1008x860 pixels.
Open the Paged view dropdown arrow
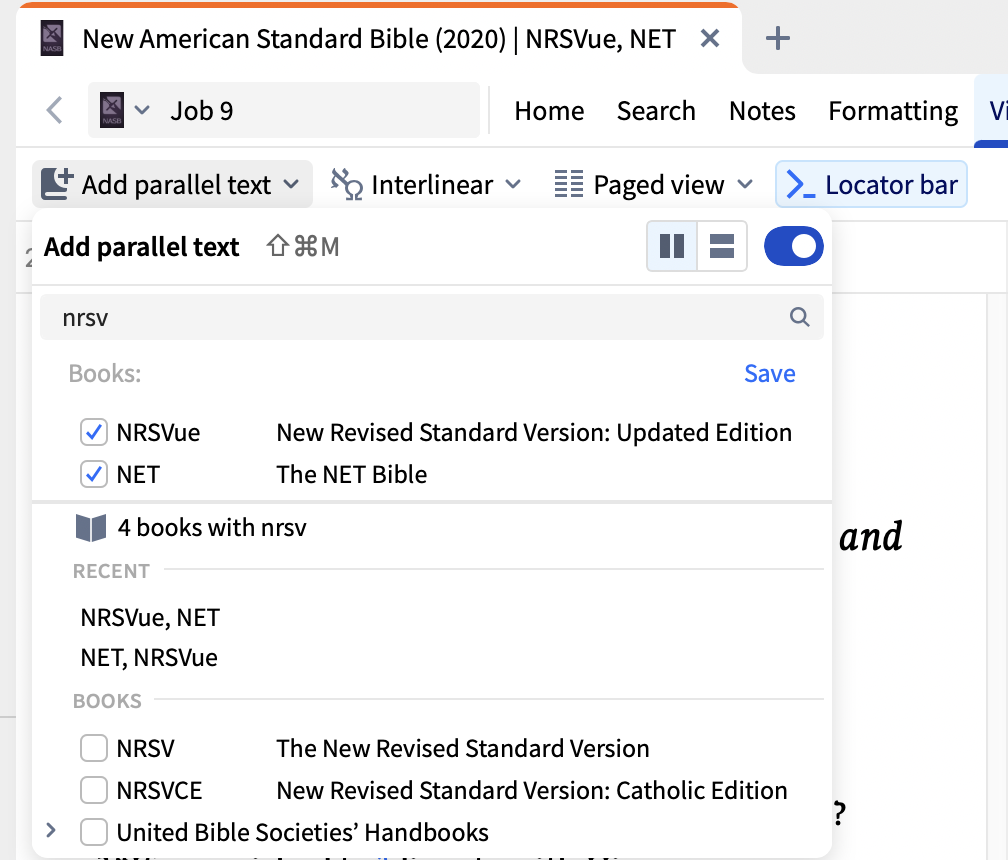tap(745, 185)
